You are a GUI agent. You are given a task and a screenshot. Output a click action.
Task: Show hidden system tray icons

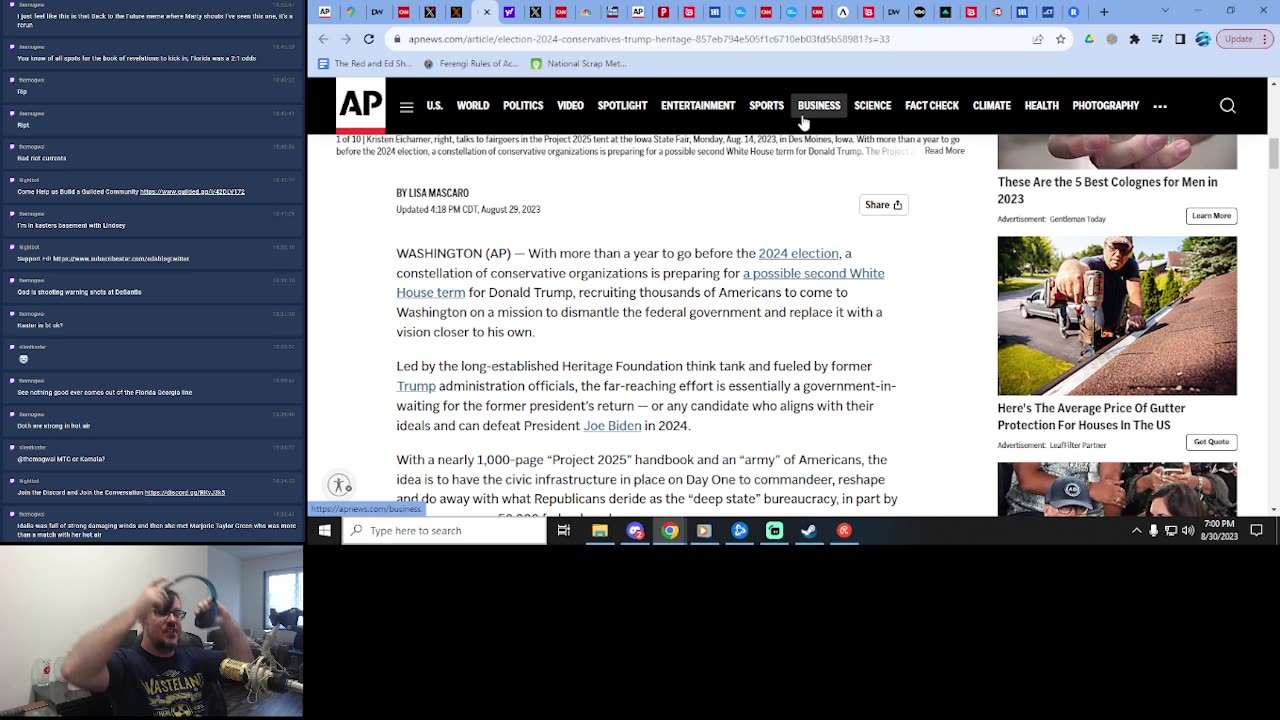1136,531
